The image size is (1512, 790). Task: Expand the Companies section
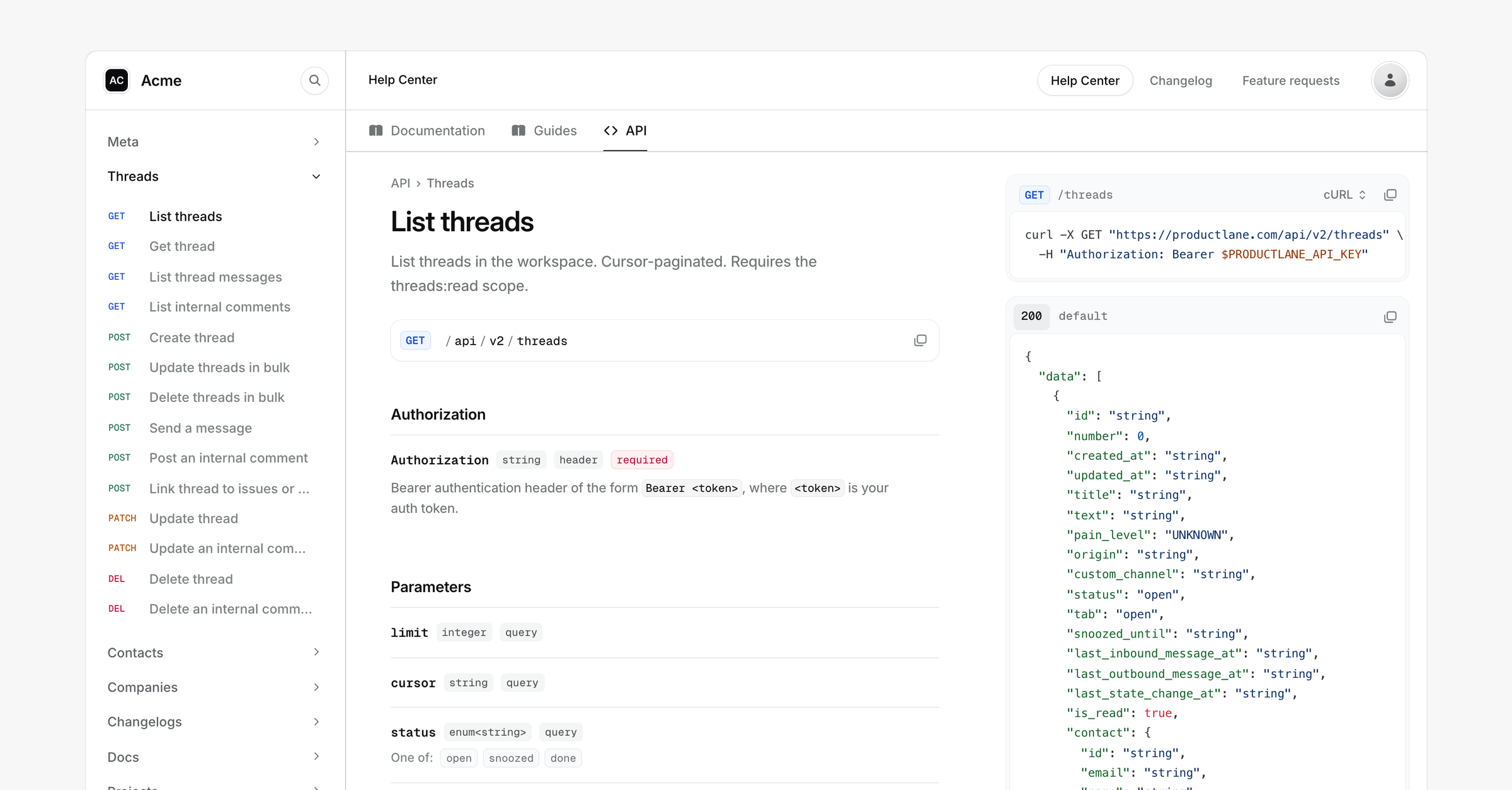click(x=214, y=687)
